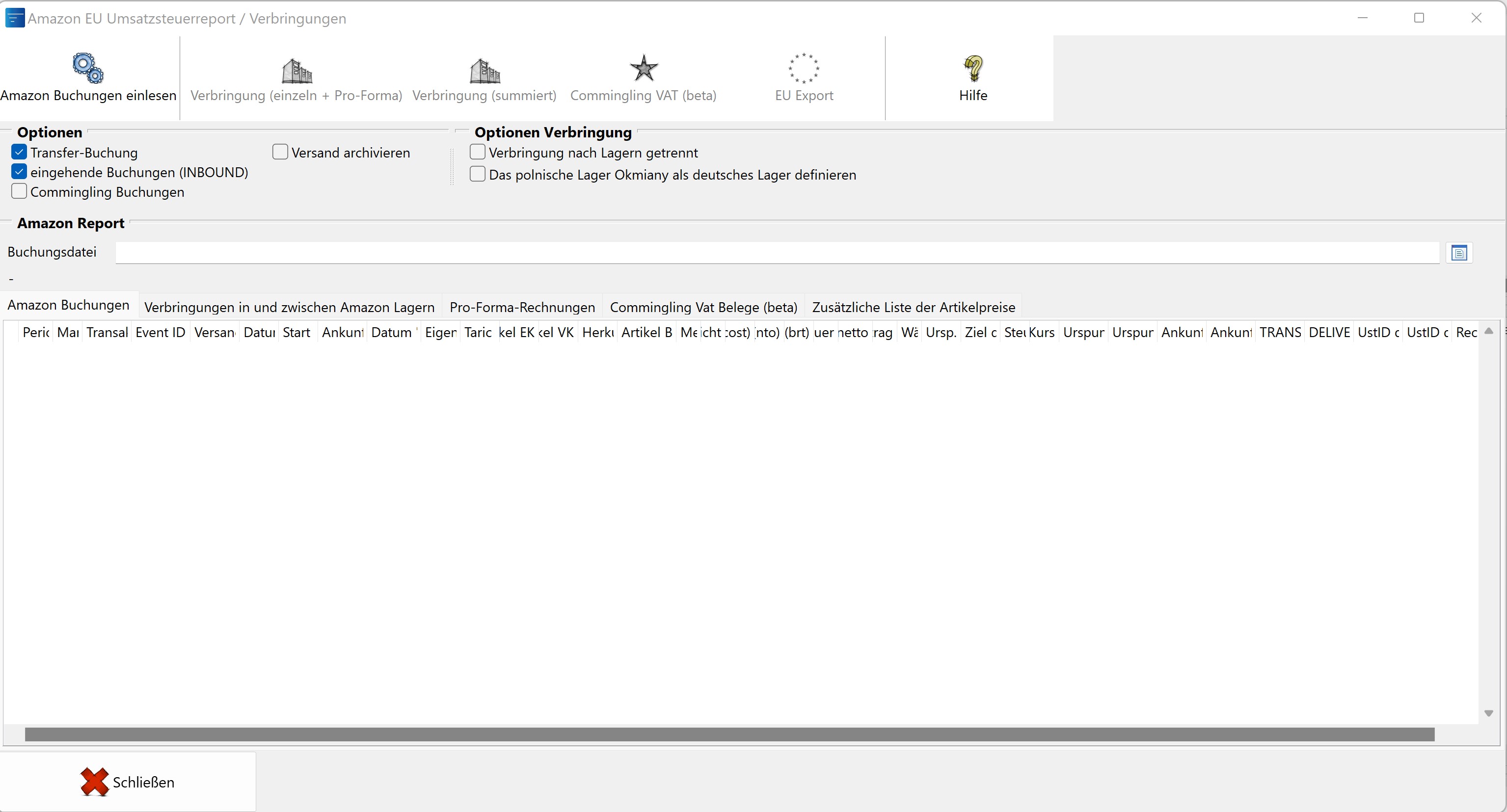Enable Versand archivieren checkbox
This screenshot has height=812, width=1507.
tap(280, 152)
